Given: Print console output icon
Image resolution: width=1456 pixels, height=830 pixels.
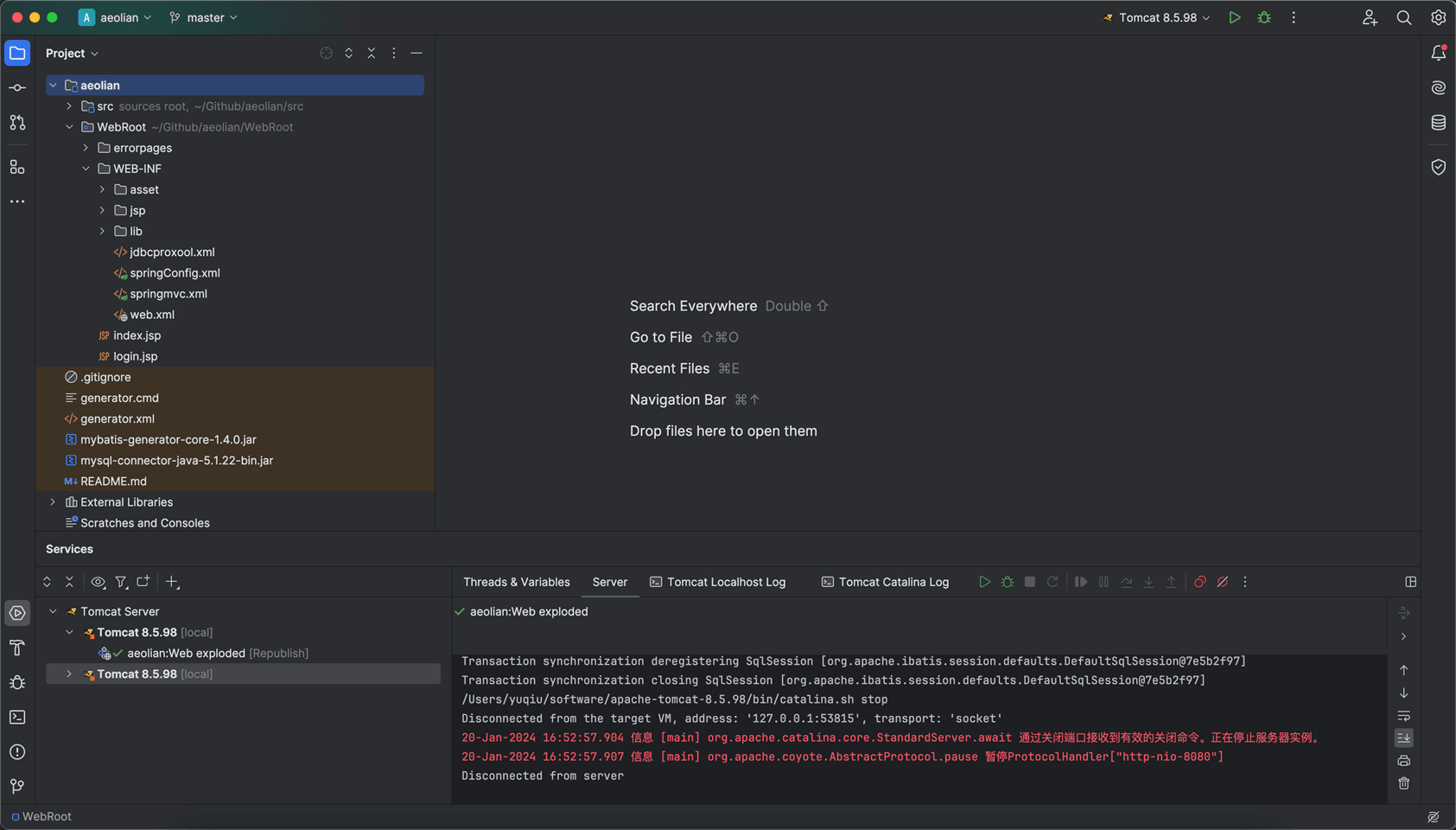Looking at the screenshot, I should tap(1404, 761).
